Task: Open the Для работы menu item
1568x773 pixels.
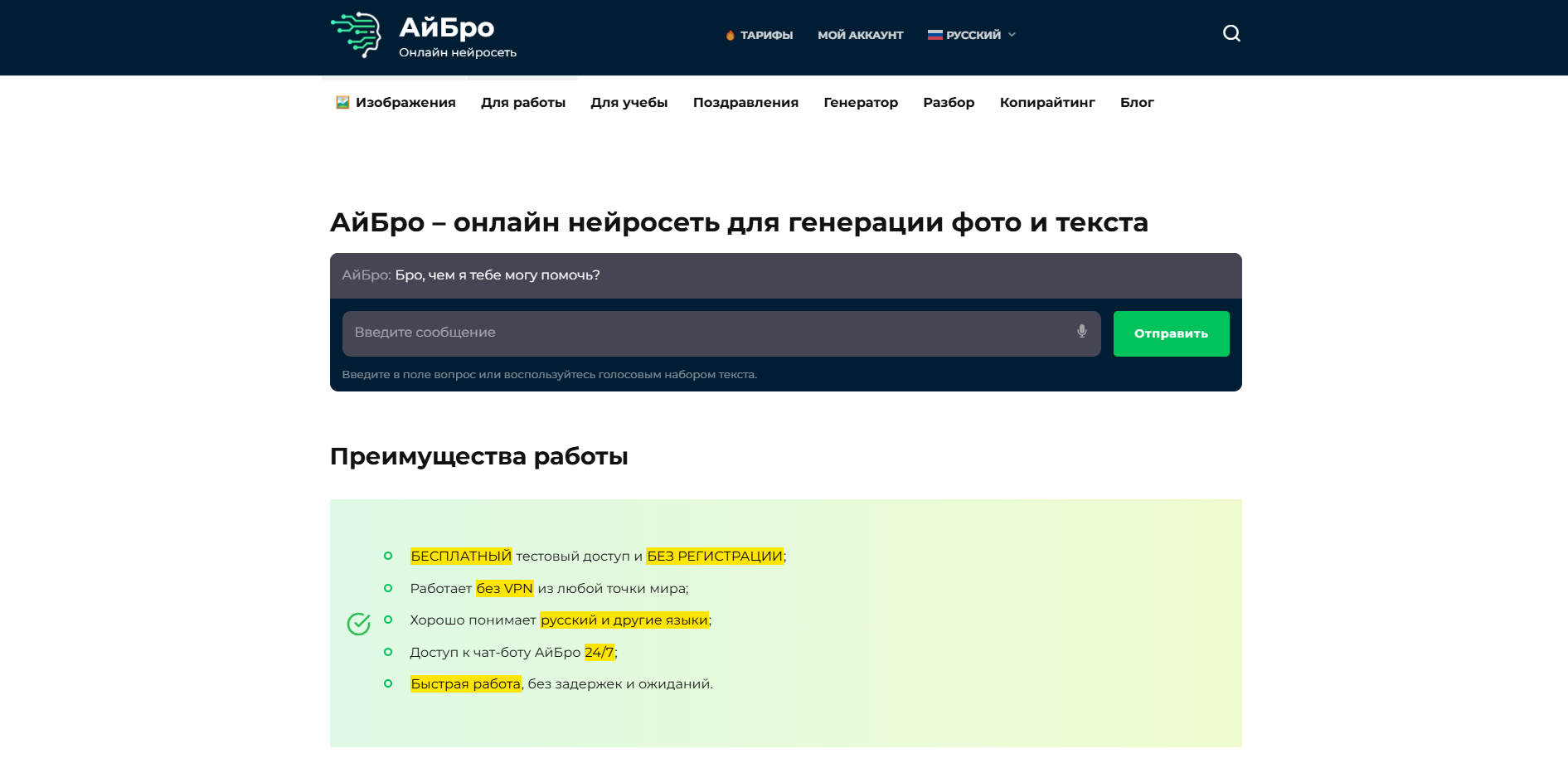Action: pyautogui.click(x=522, y=103)
